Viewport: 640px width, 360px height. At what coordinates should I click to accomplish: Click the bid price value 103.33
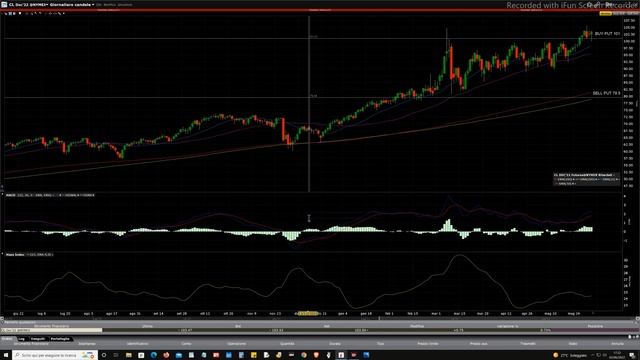(277, 330)
